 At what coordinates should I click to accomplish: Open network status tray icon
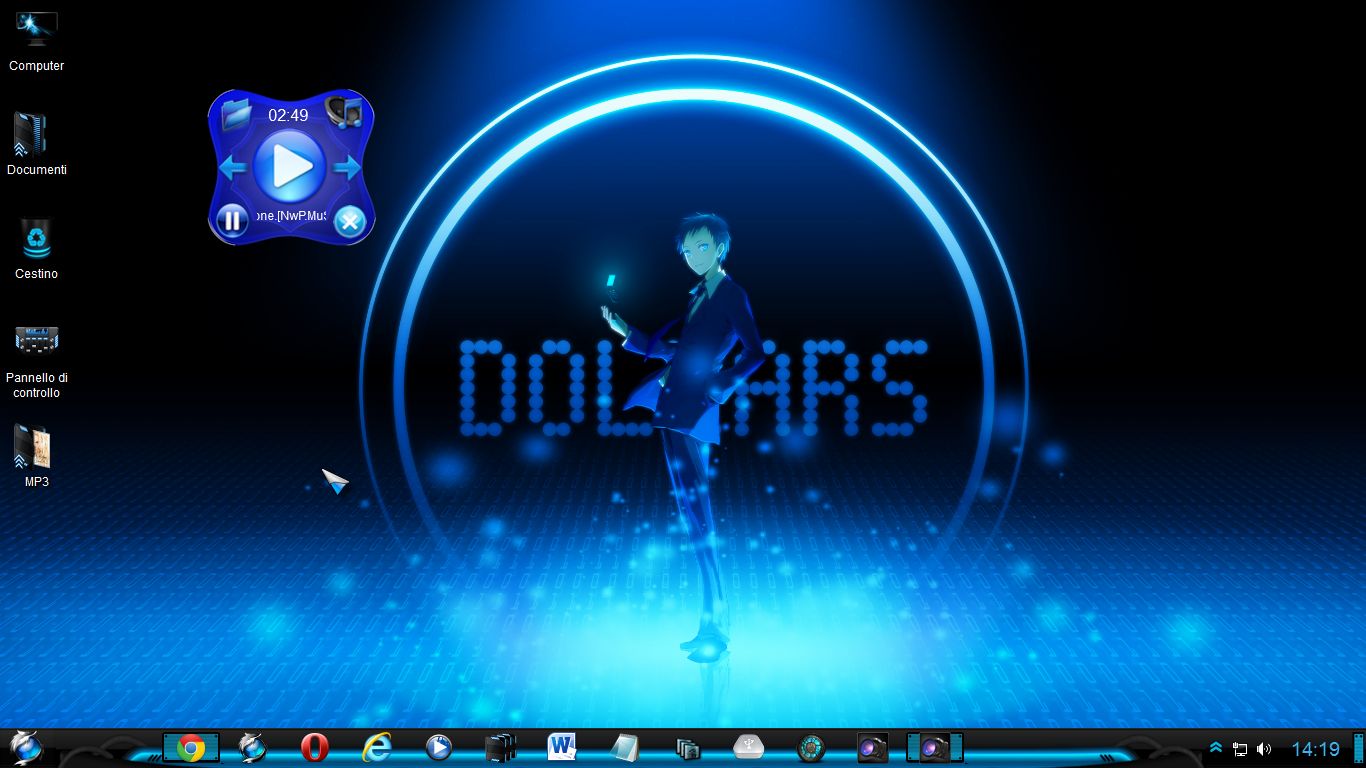point(1240,748)
